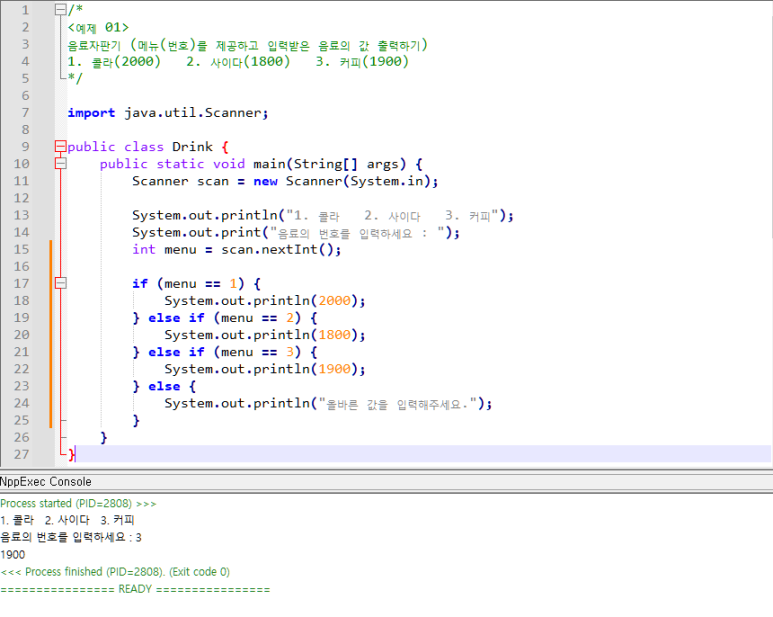Click 'Process started (PID=2808)' in the console
Screen dimensions: 773x617
[x=66, y=503]
